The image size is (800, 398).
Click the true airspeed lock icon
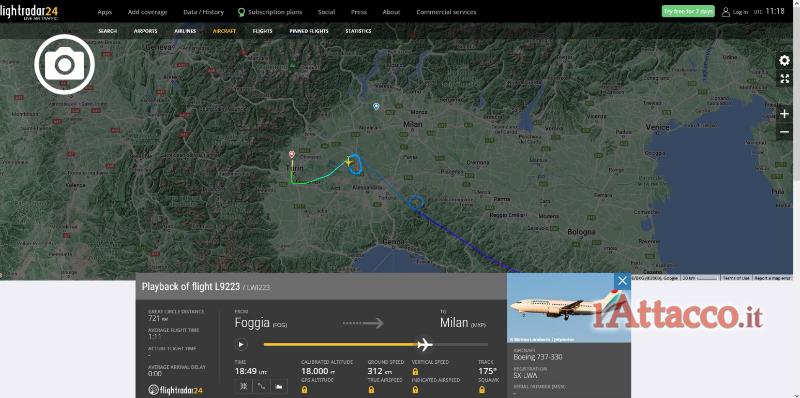371,389
